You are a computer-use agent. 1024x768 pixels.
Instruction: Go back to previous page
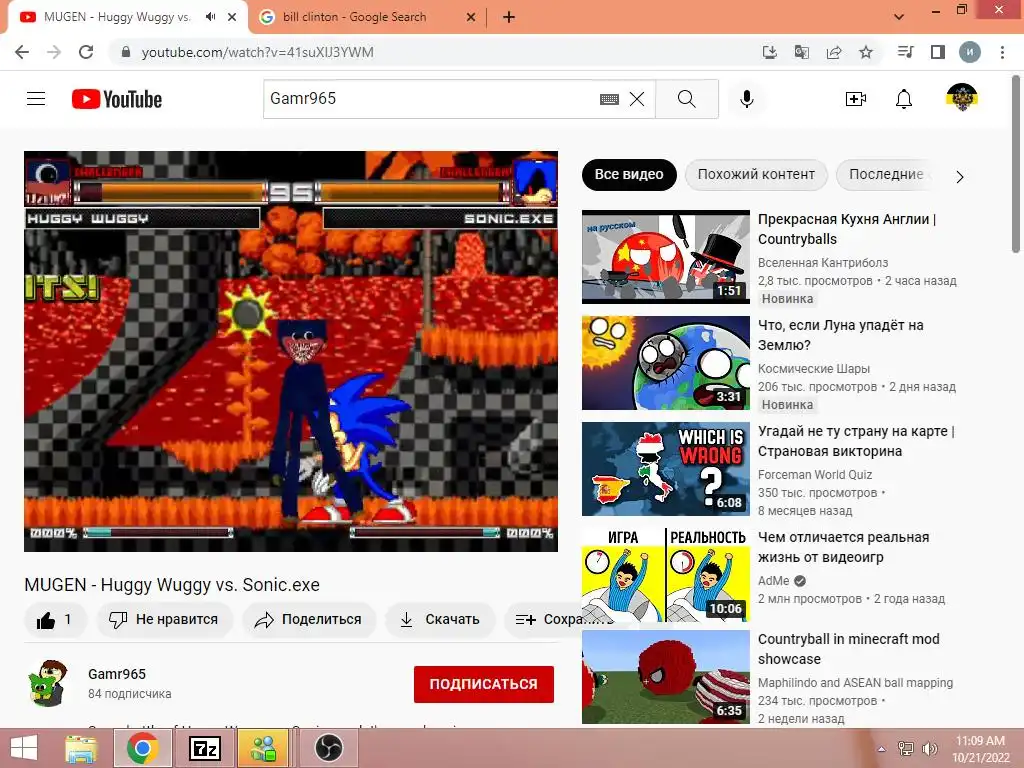pyautogui.click(x=22, y=52)
